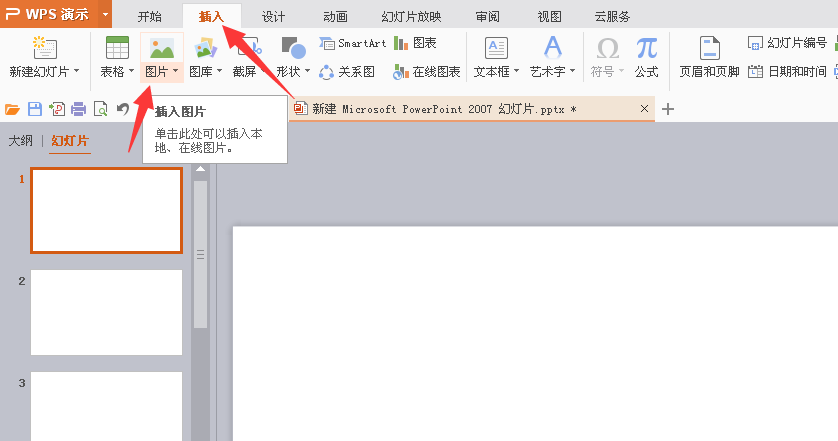Click the 图片 insert picture icon

(162, 48)
